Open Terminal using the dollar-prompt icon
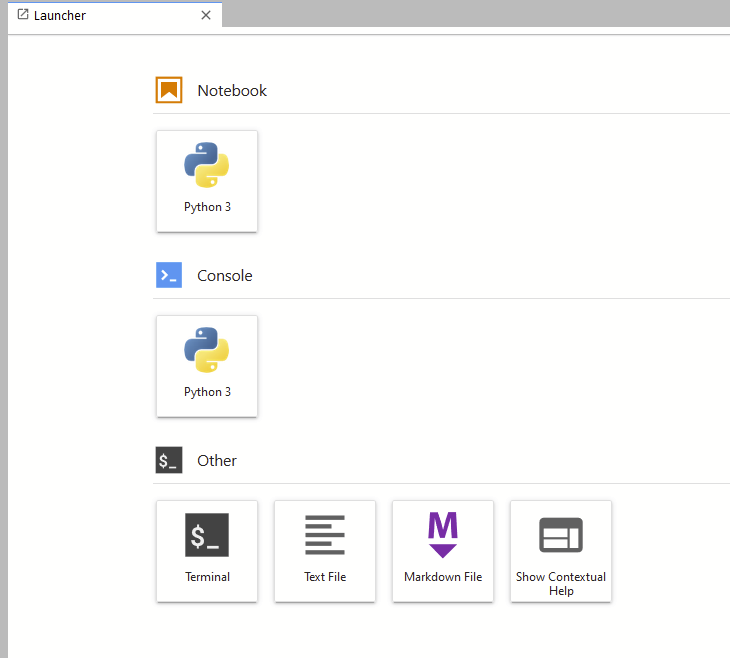Image resolution: width=730 pixels, height=658 pixels. pyautogui.click(x=207, y=535)
